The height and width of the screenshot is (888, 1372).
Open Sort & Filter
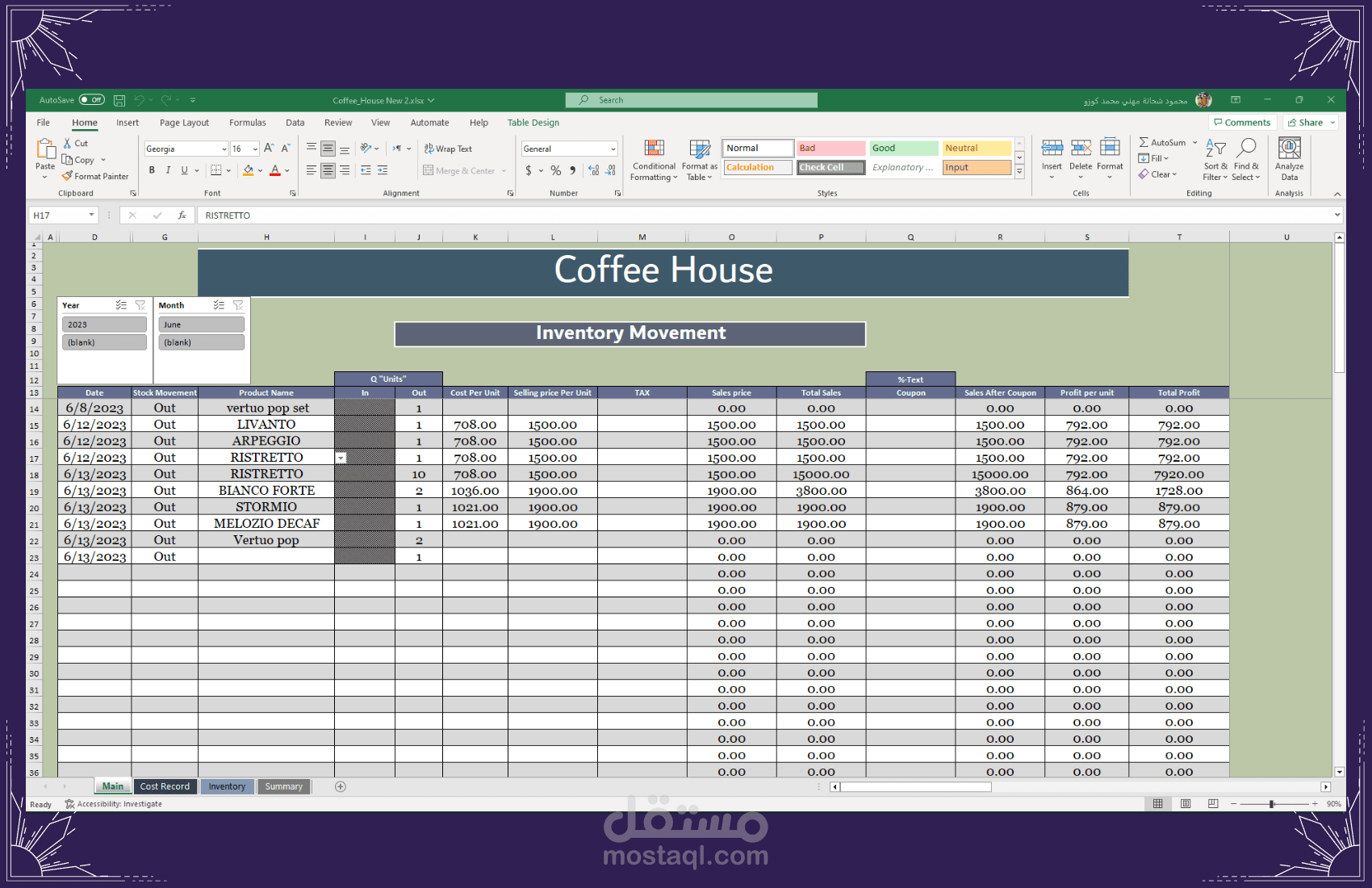(1215, 160)
